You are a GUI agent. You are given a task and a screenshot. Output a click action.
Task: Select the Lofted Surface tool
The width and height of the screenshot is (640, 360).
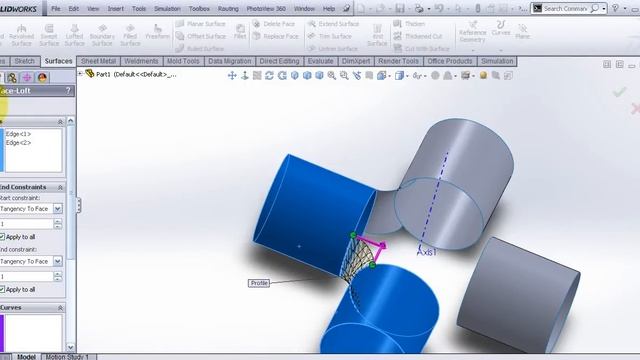pyautogui.click(x=74, y=35)
